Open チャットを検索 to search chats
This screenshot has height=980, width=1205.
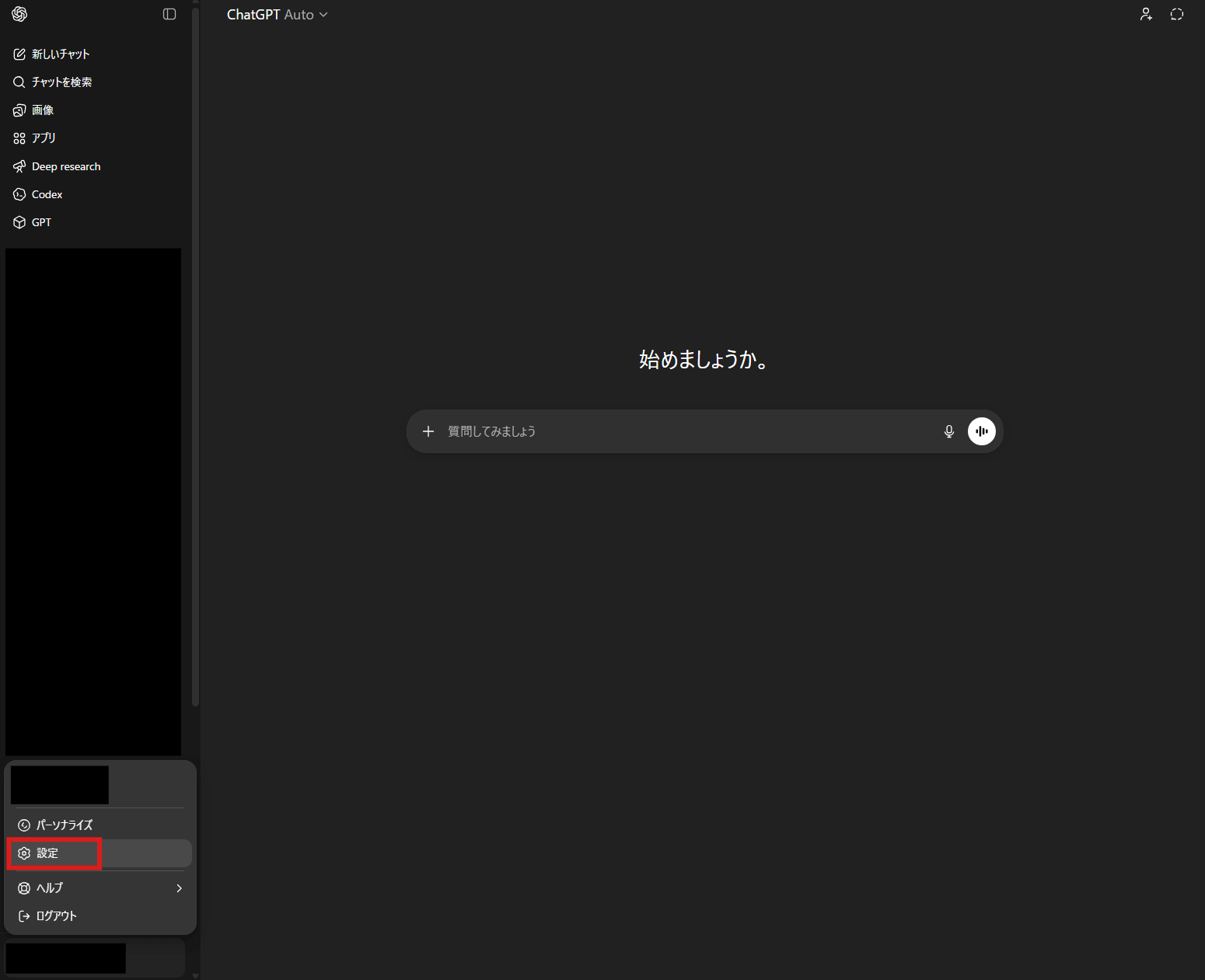pyautogui.click(x=61, y=82)
